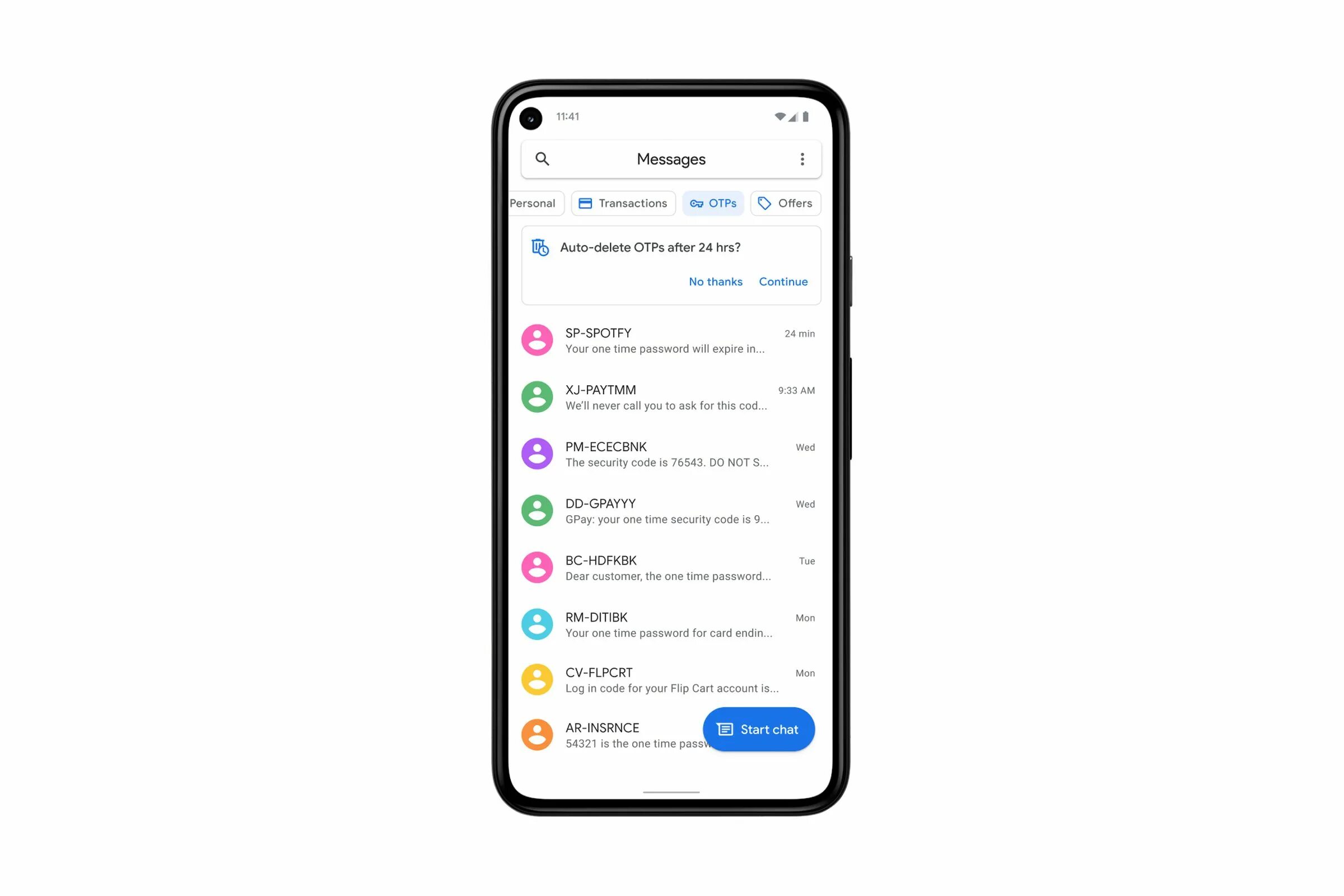Select the Transactions tab
Image resolution: width=1344 pixels, height=896 pixels.
[x=621, y=202]
